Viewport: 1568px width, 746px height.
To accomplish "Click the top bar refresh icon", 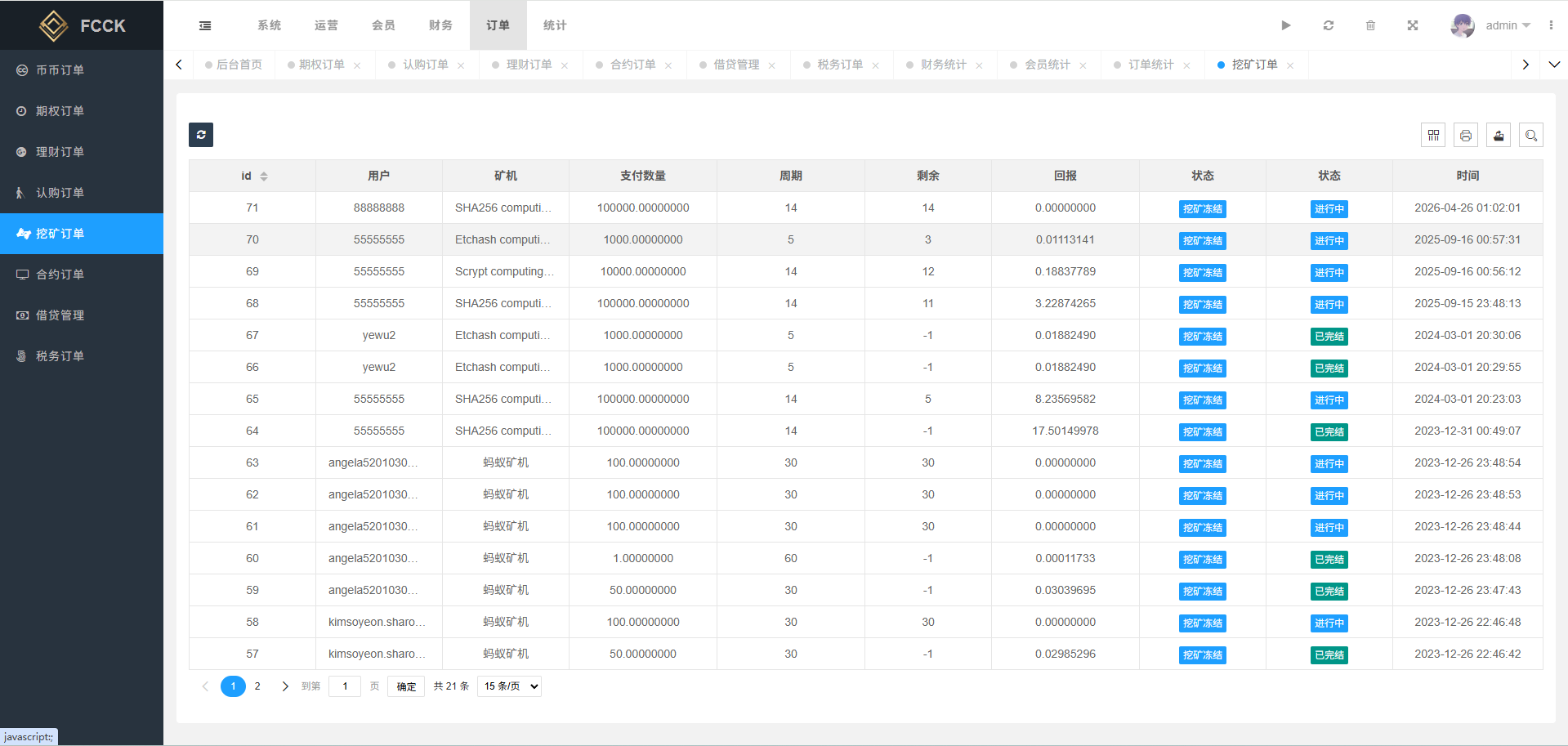I will tap(1329, 25).
